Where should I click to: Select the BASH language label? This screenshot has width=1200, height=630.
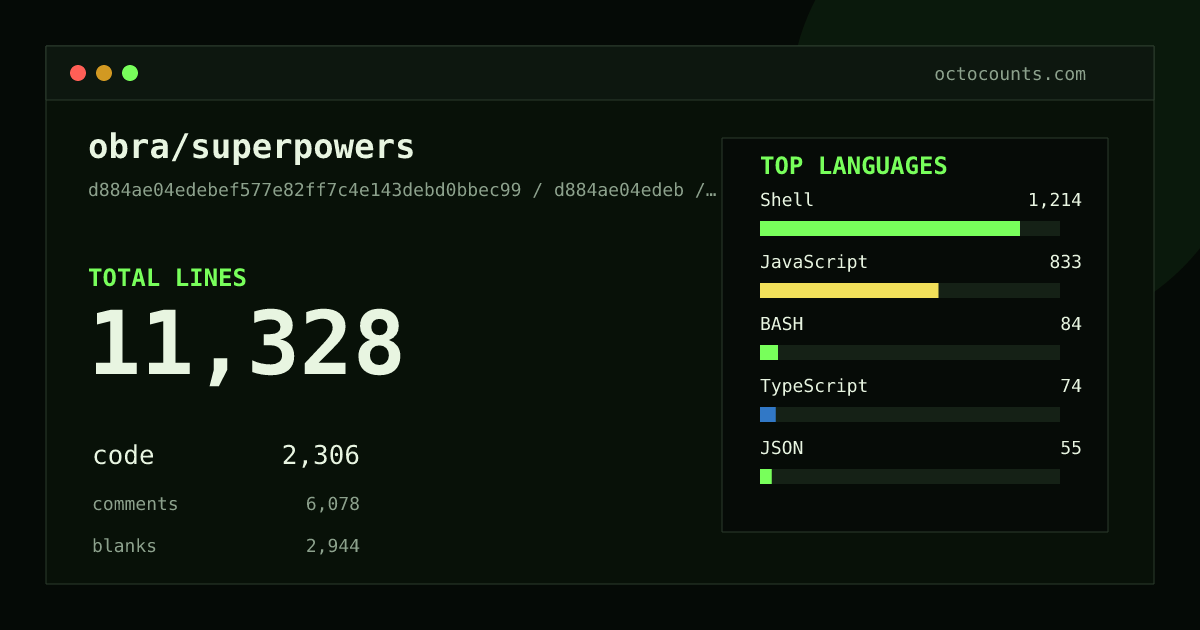click(x=781, y=324)
